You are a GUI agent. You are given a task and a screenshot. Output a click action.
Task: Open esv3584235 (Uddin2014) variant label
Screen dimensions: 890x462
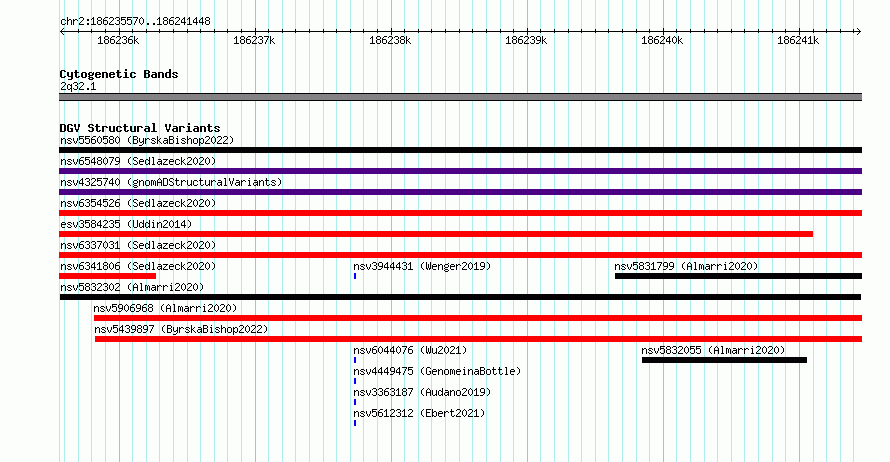126,224
